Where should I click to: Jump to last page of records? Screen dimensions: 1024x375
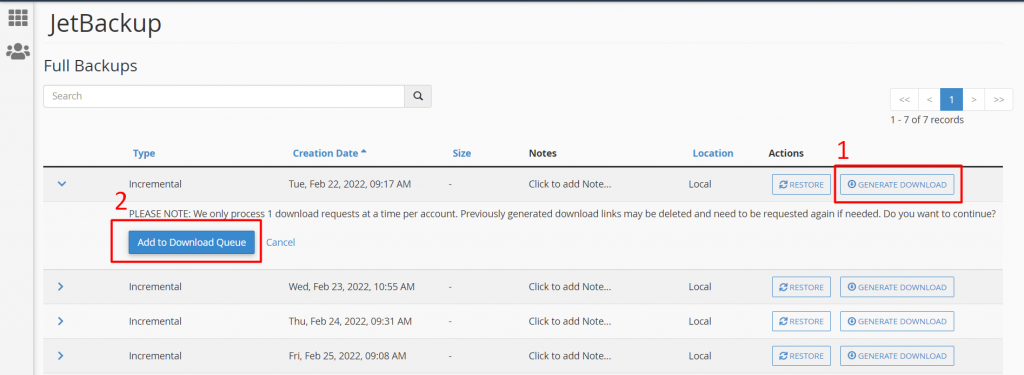(999, 99)
